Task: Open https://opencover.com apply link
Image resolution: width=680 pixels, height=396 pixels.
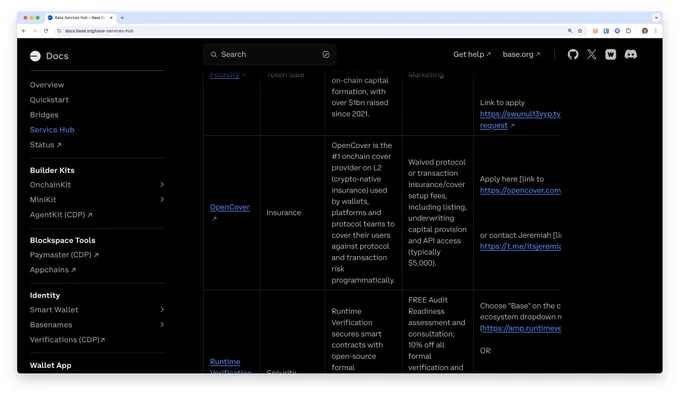Action: pyautogui.click(x=520, y=190)
